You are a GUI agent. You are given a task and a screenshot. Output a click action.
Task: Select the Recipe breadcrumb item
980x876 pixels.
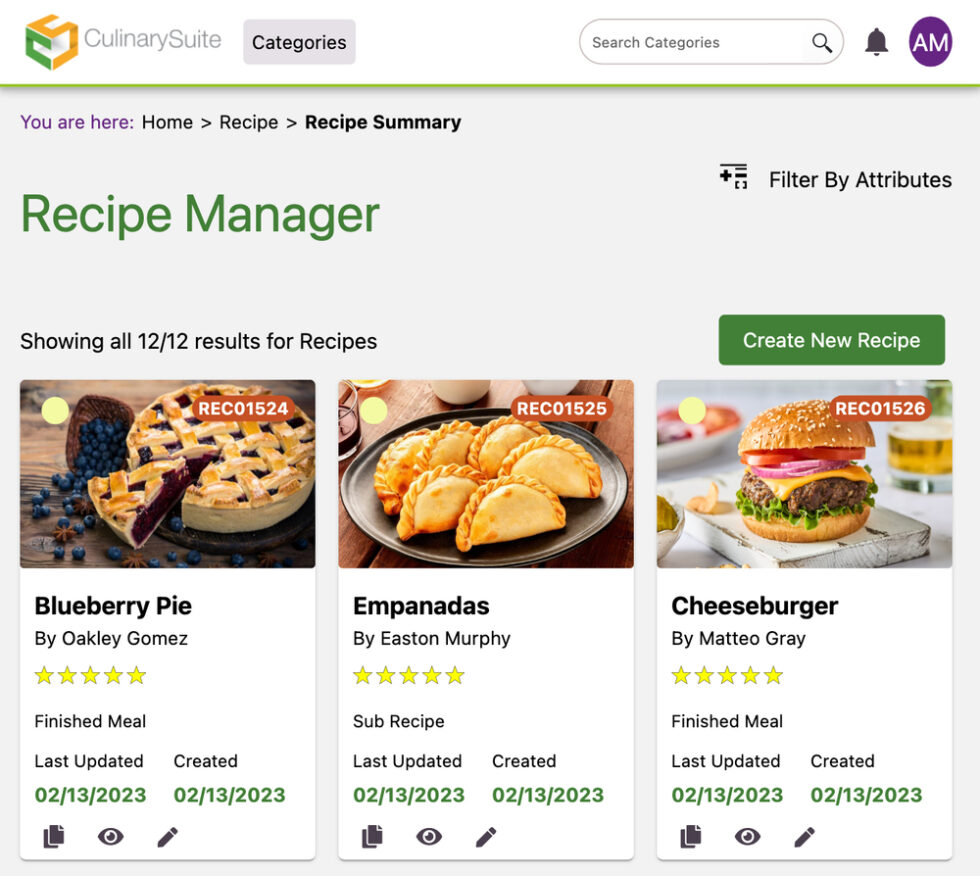click(248, 122)
